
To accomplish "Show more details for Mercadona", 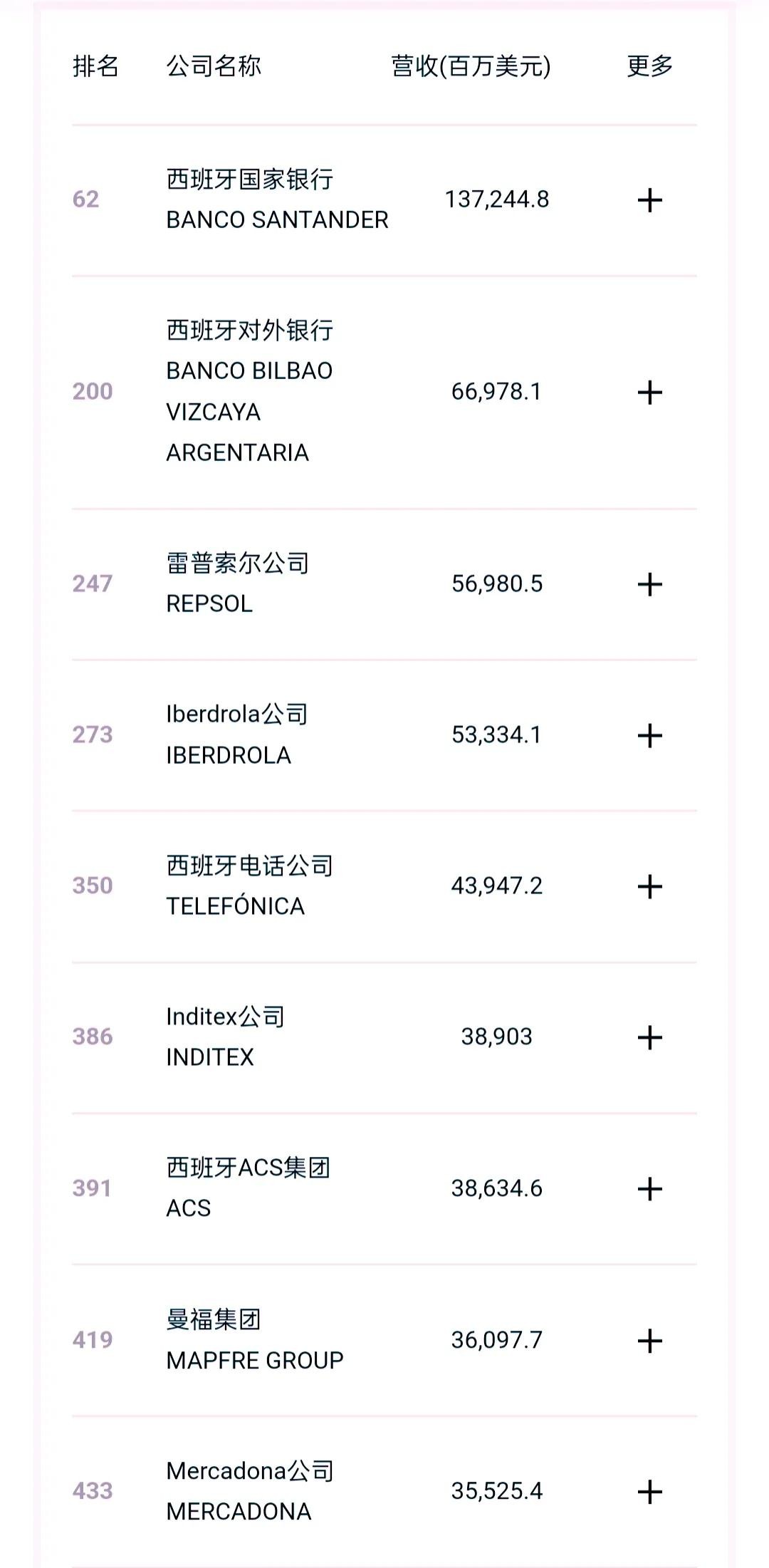I will [x=649, y=1492].
